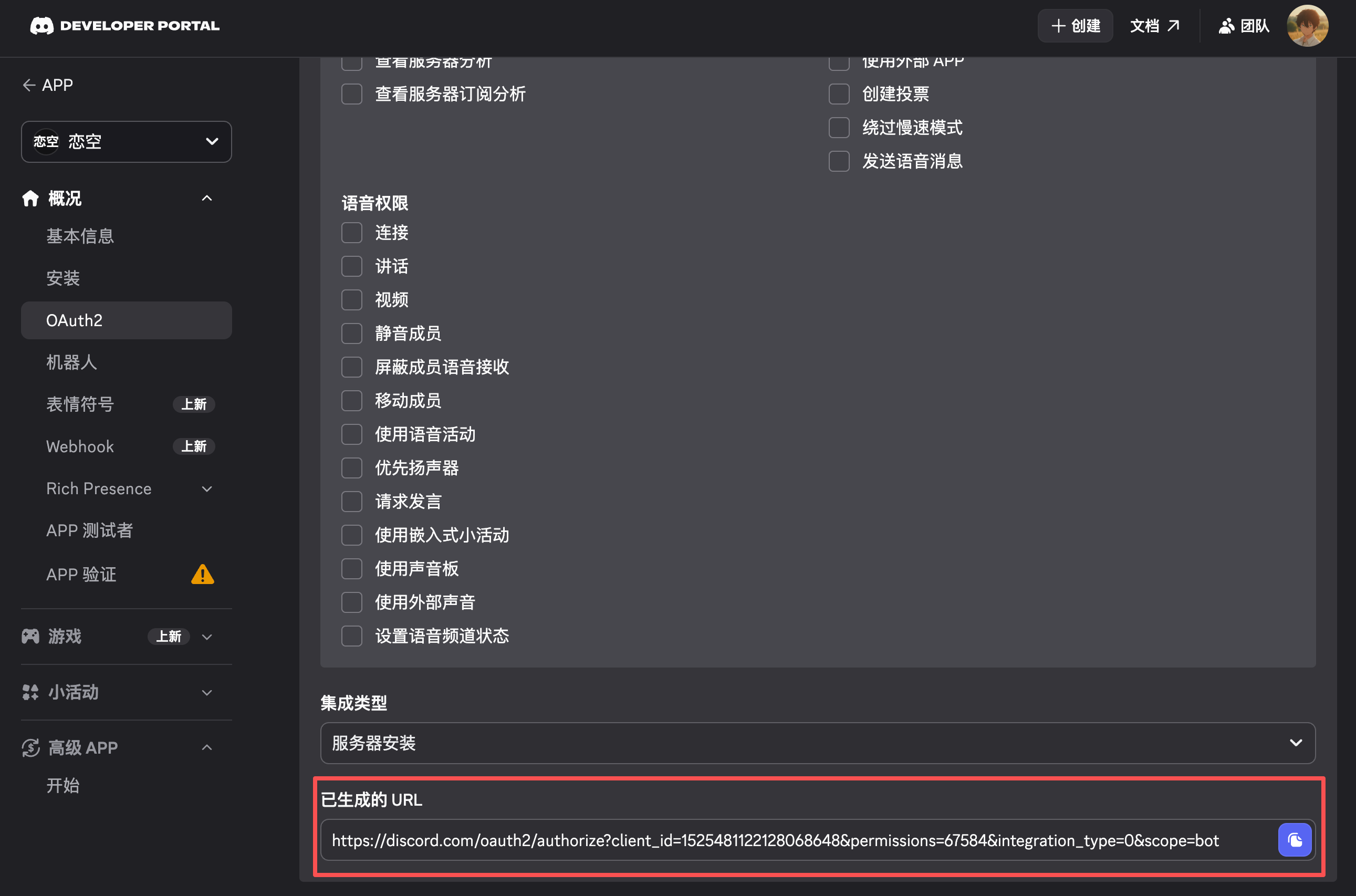Click the 概况 home icon

tap(30, 199)
